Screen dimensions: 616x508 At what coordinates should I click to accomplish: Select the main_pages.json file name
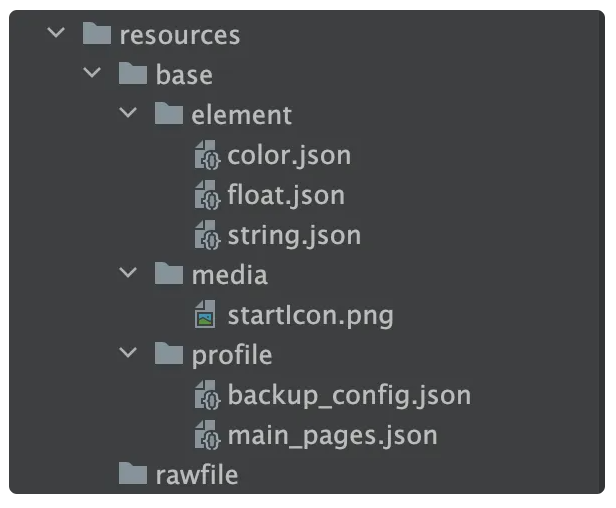point(332,435)
